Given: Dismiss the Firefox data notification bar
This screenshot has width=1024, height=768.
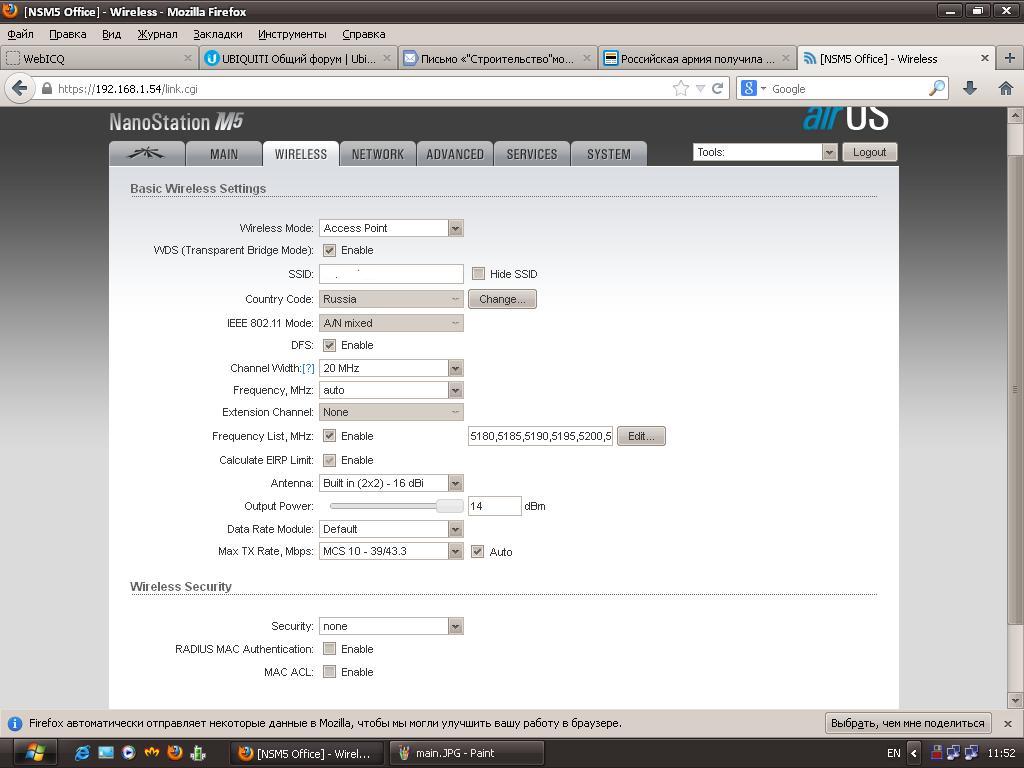Looking at the screenshot, I should point(1008,724).
